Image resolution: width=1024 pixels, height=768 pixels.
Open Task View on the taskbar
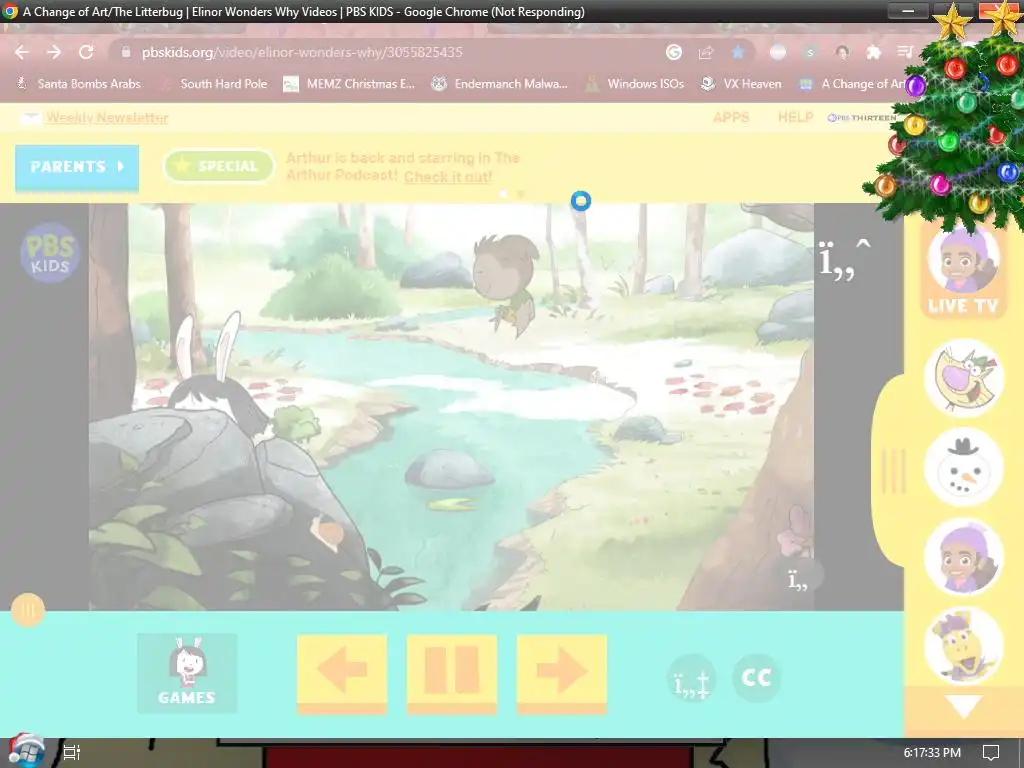click(x=71, y=753)
